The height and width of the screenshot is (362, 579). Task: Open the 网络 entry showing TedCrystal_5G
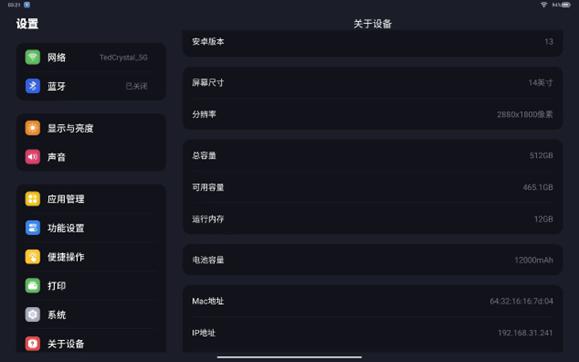tap(91, 57)
